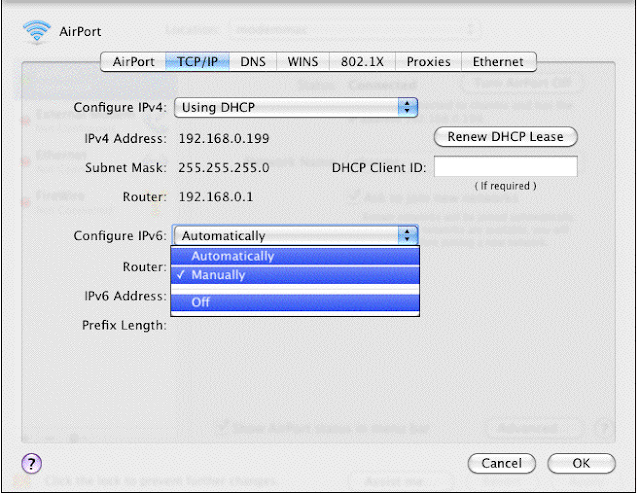Choose Automatically from the IPv6 menu
Image resolution: width=640 pixels, height=494 pixels.
pyautogui.click(x=295, y=256)
